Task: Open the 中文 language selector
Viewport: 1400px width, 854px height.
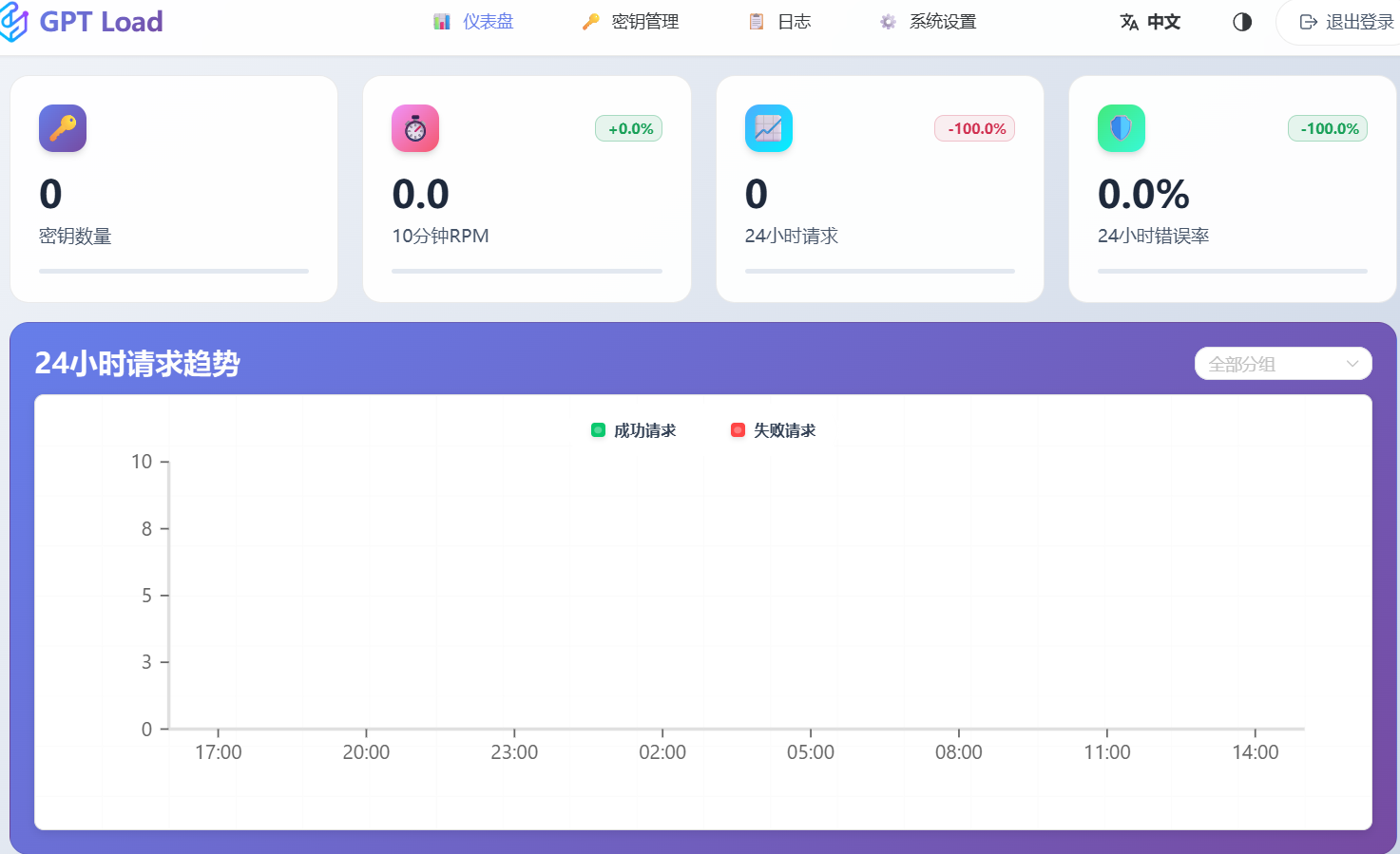Action: pyautogui.click(x=1162, y=22)
